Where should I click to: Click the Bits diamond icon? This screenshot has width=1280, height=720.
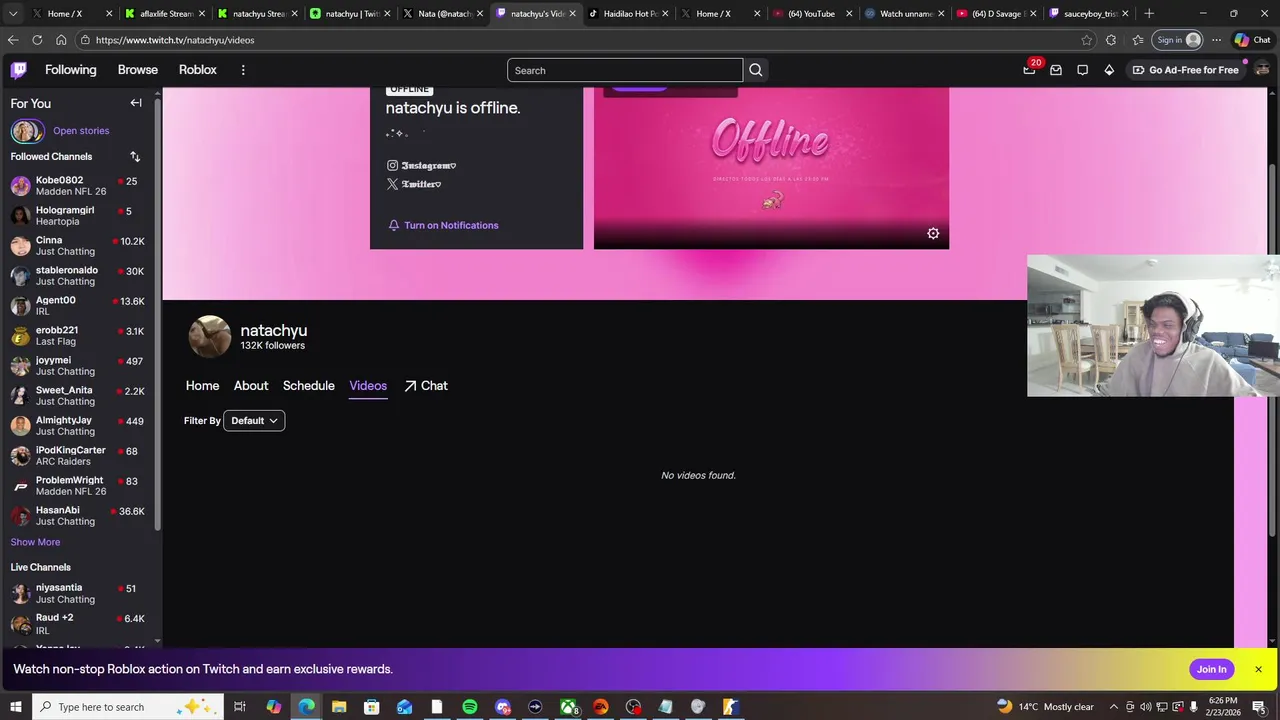pyautogui.click(x=1109, y=70)
